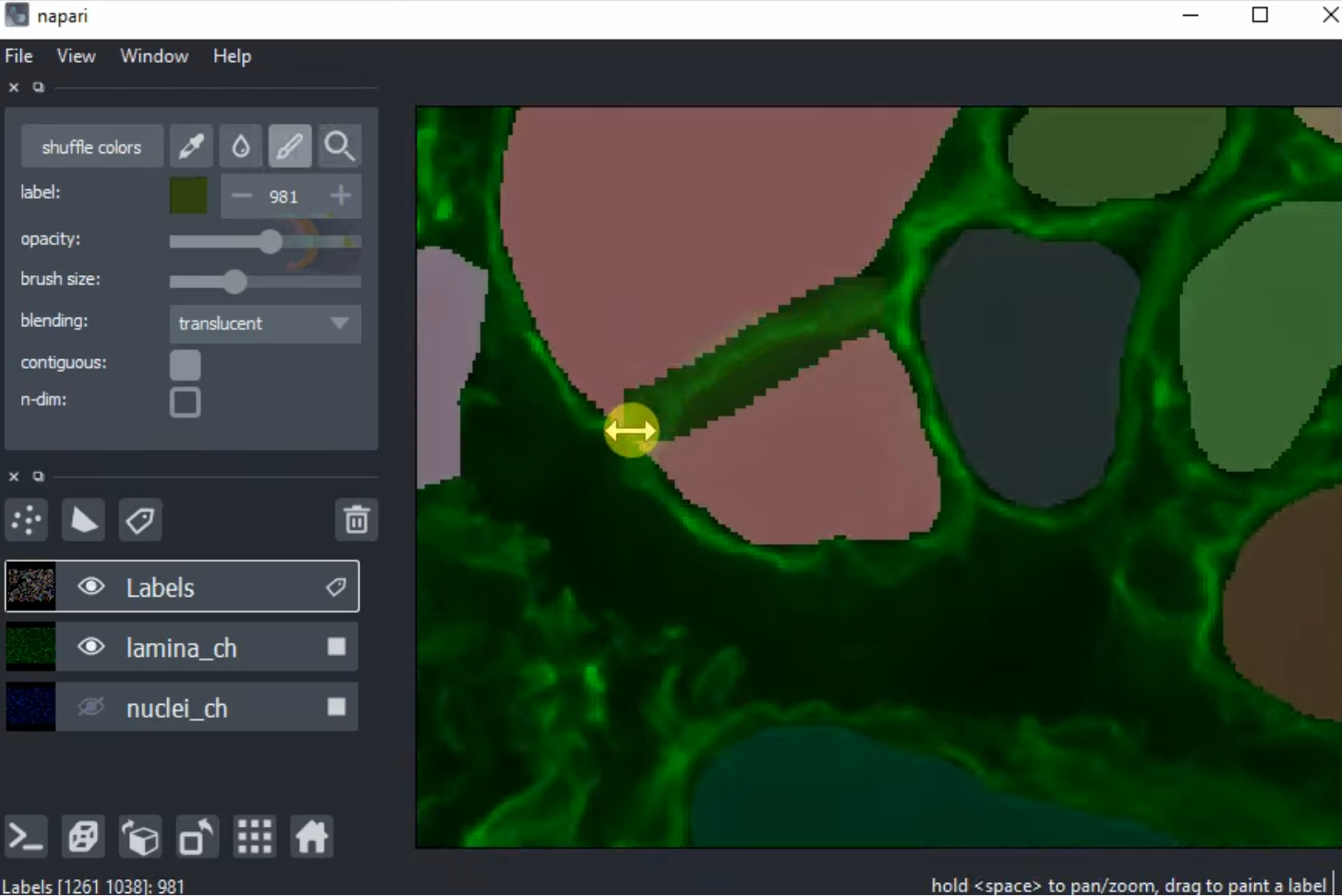Open the File menu

[x=18, y=56]
